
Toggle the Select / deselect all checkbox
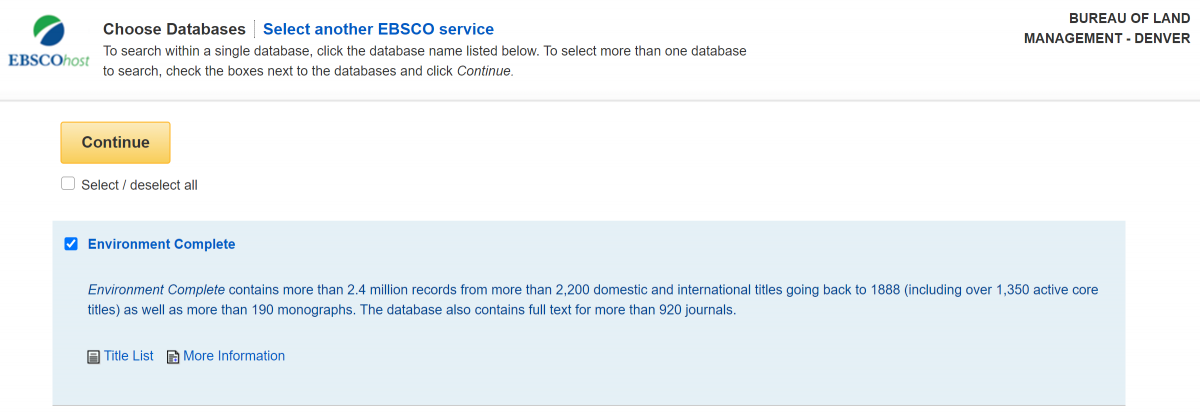pyautogui.click(x=68, y=184)
